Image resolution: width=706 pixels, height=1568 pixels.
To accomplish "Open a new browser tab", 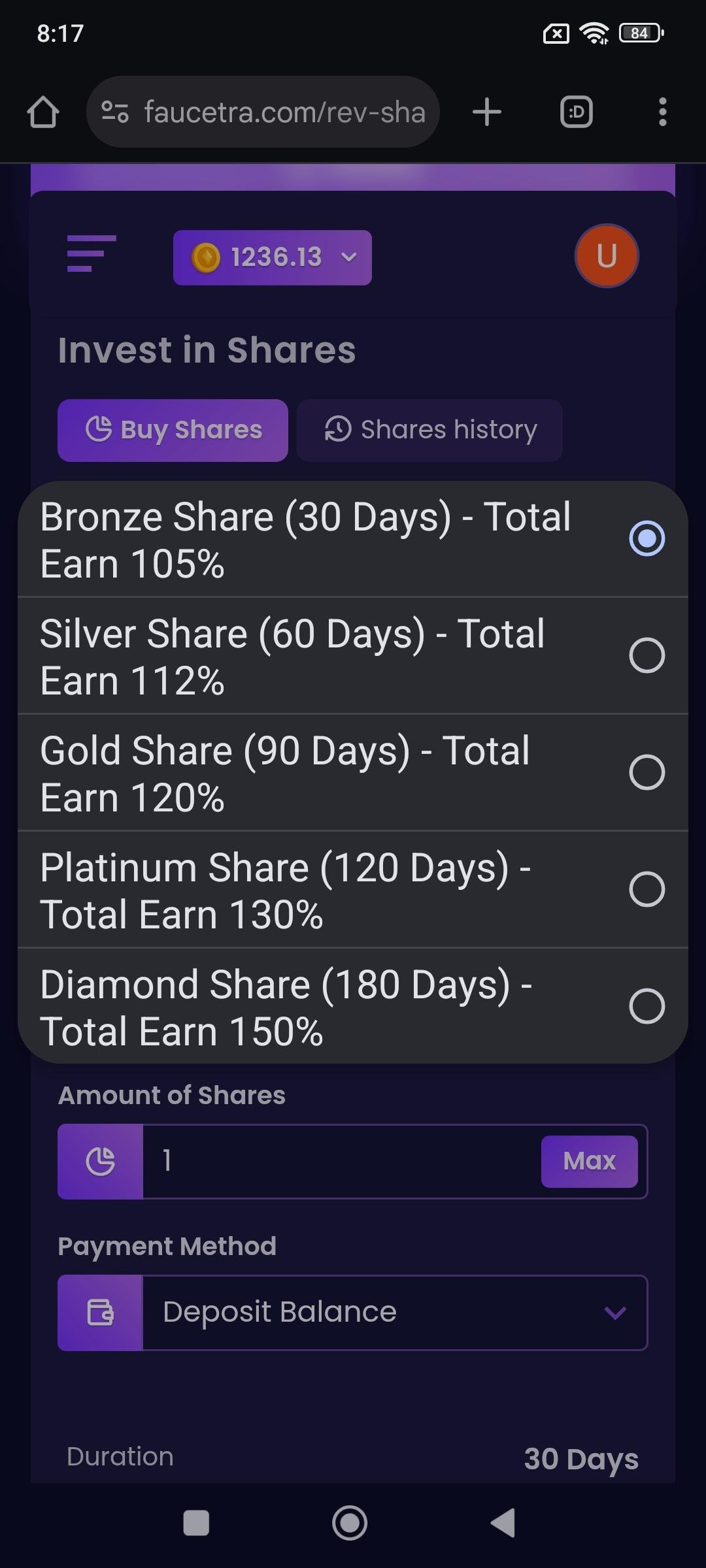I will [x=487, y=112].
